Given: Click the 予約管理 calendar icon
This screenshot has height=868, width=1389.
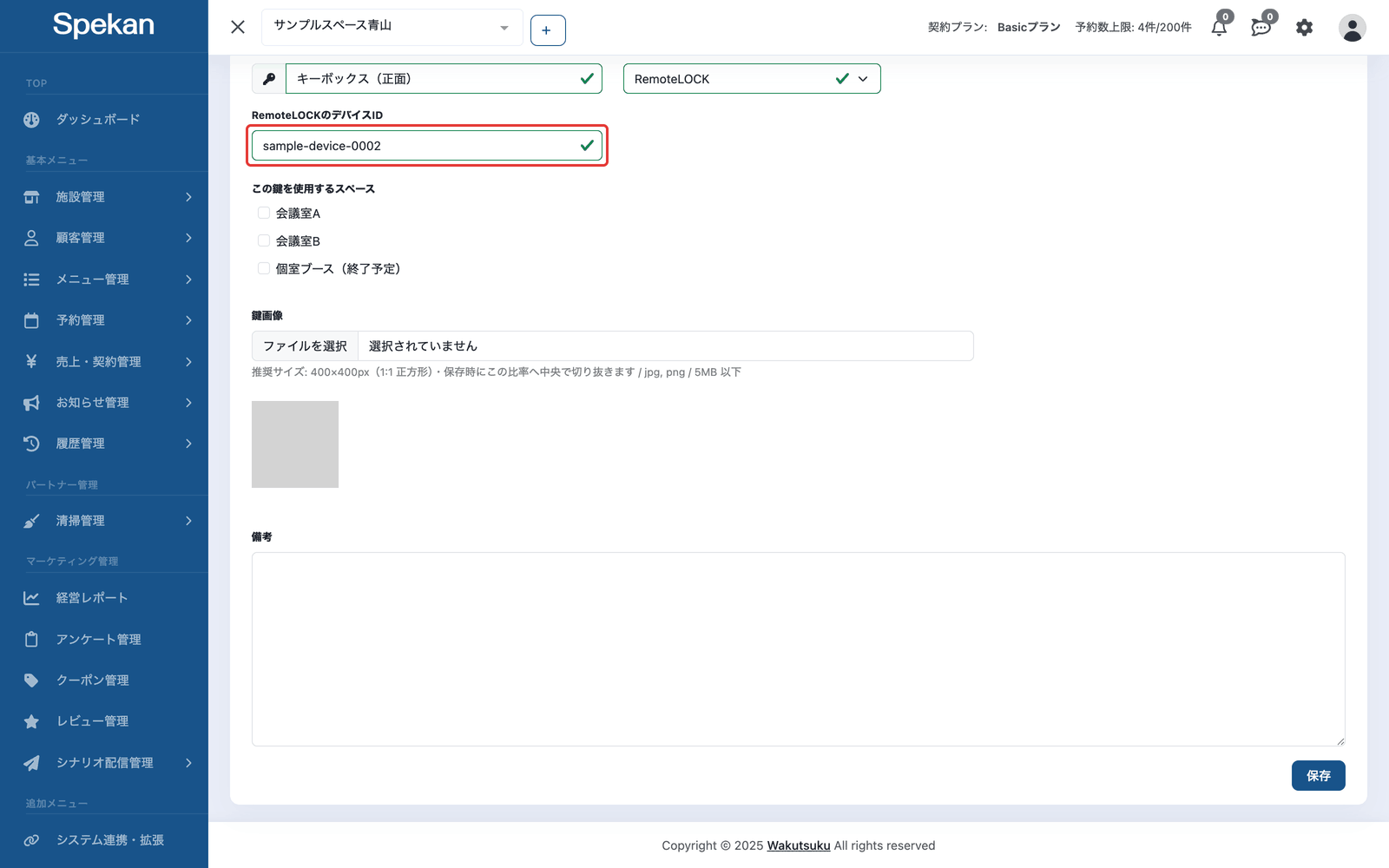Looking at the screenshot, I should [x=31, y=320].
